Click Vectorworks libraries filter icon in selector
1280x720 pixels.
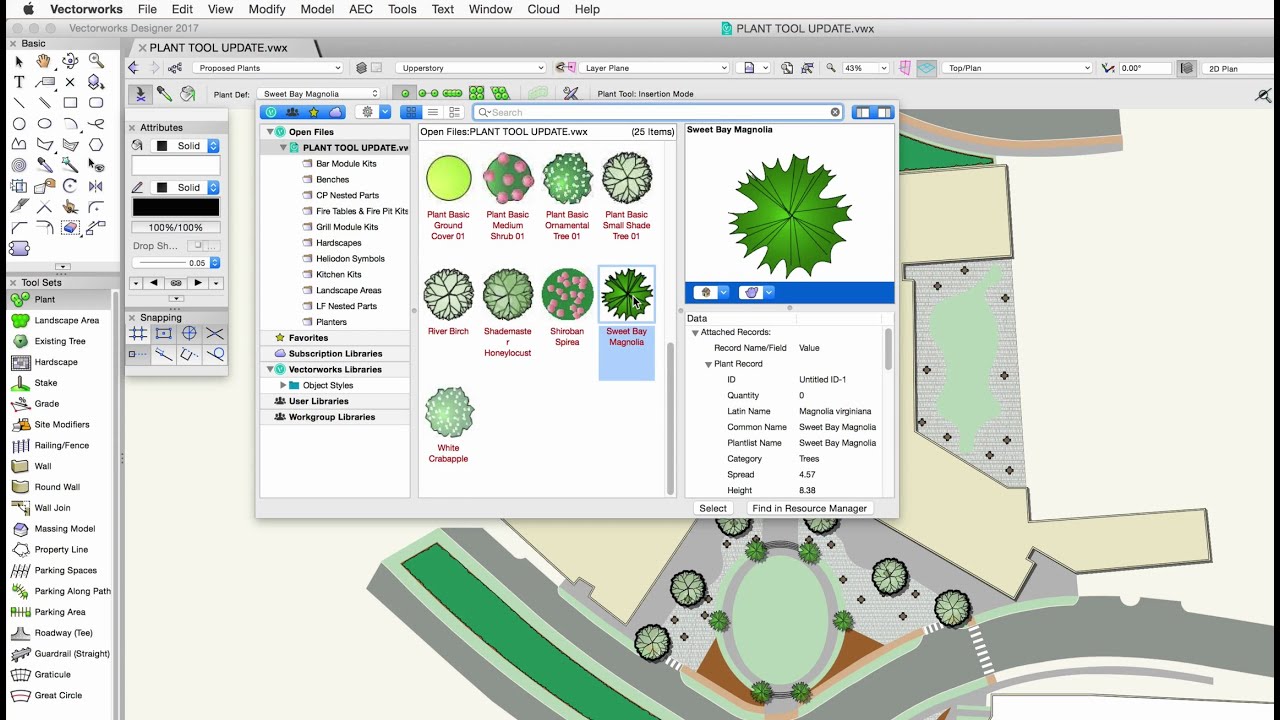270,112
